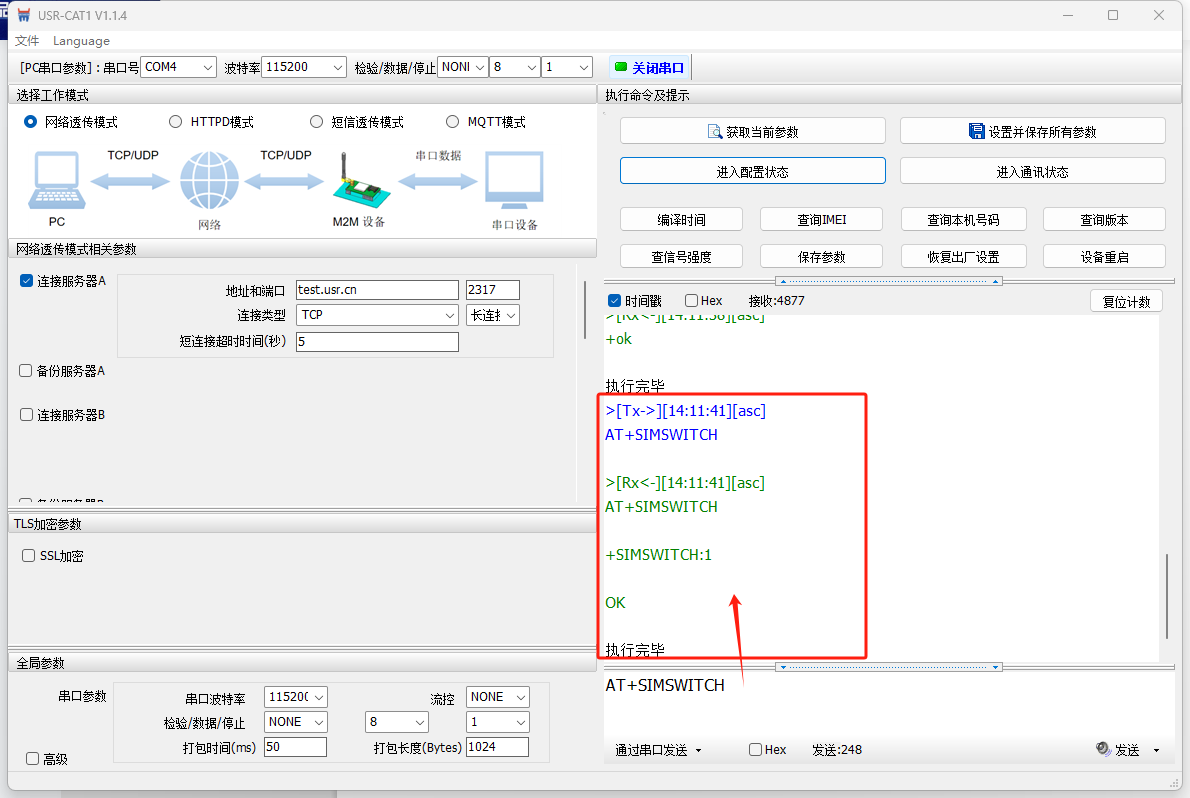Click the receive log vertical scrollbar
The image size is (1190, 798).
[1165, 596]
